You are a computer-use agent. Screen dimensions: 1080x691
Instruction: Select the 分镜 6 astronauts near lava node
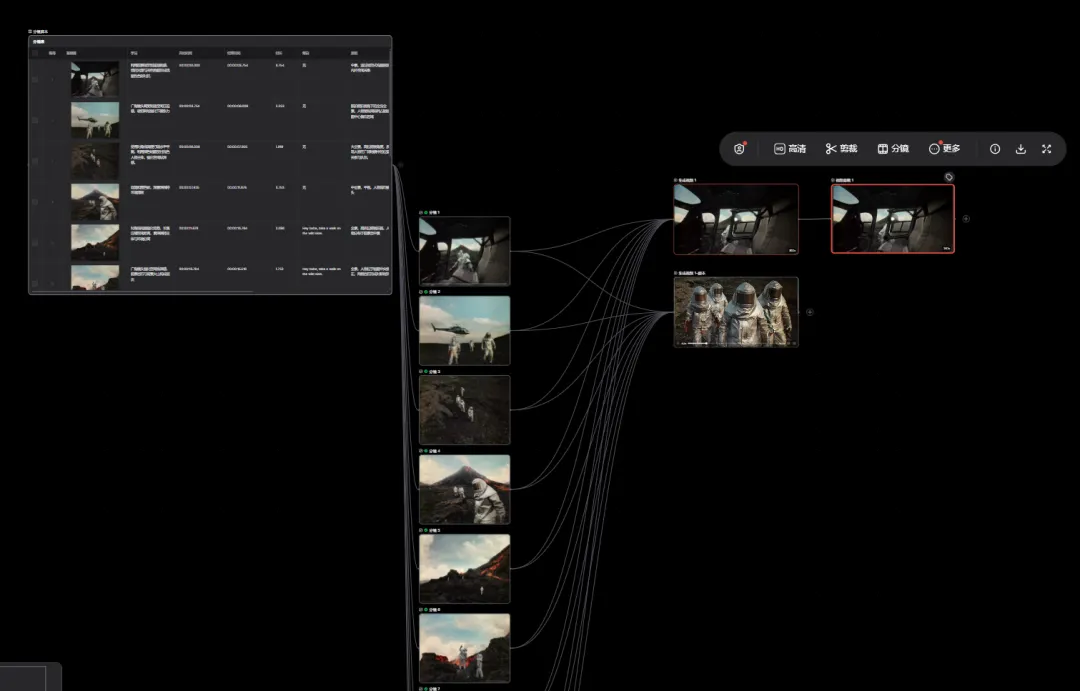pos(465,648)
